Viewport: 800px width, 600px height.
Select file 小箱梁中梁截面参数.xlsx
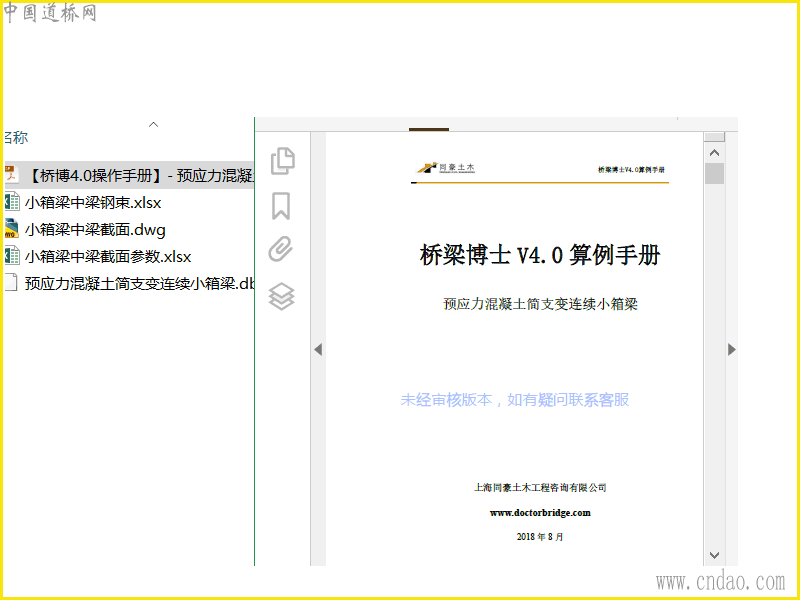108,257
